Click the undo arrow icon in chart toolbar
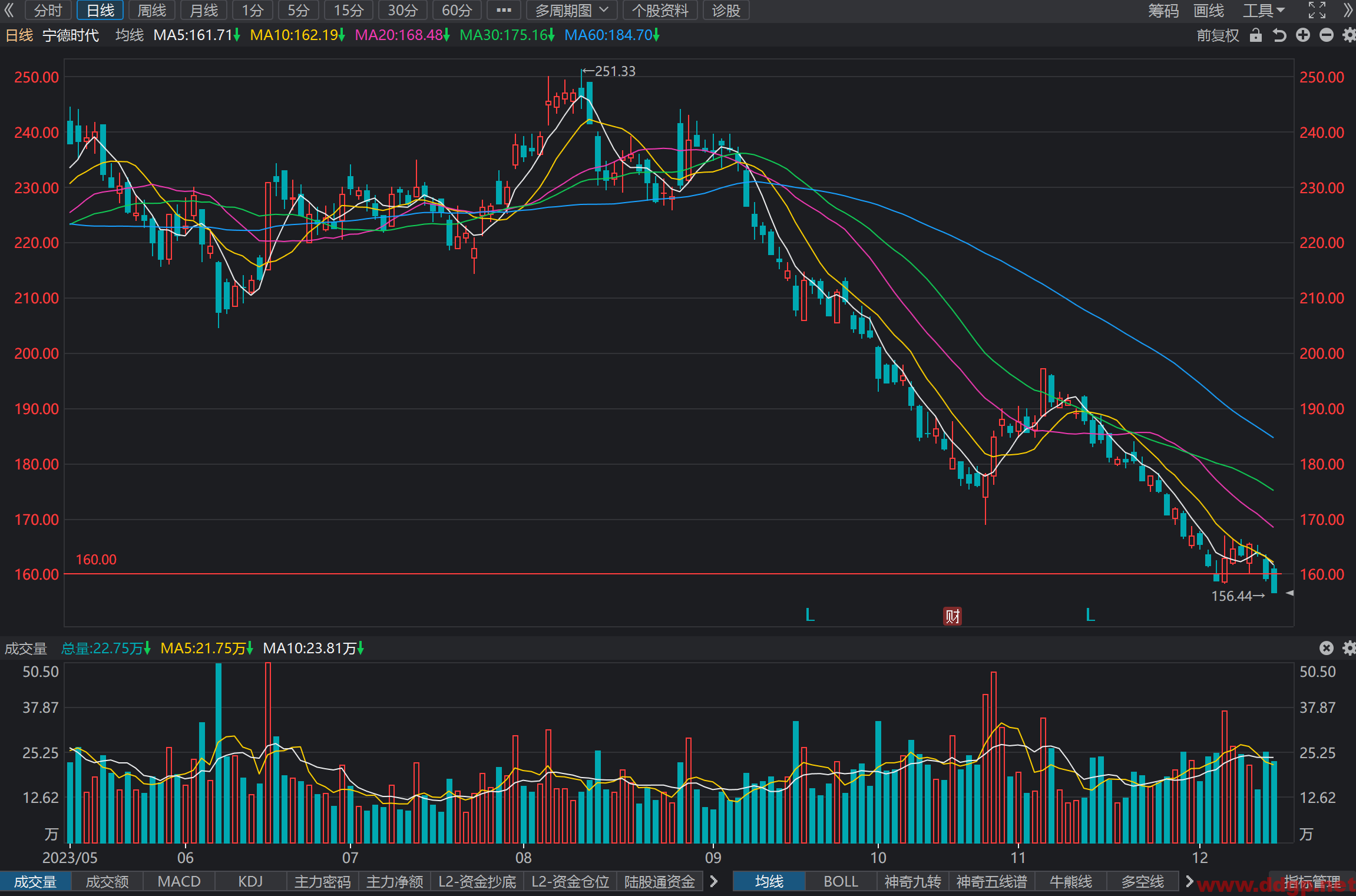The width and height of the screenshot is (1356, 896). [x=1279, y=35]
